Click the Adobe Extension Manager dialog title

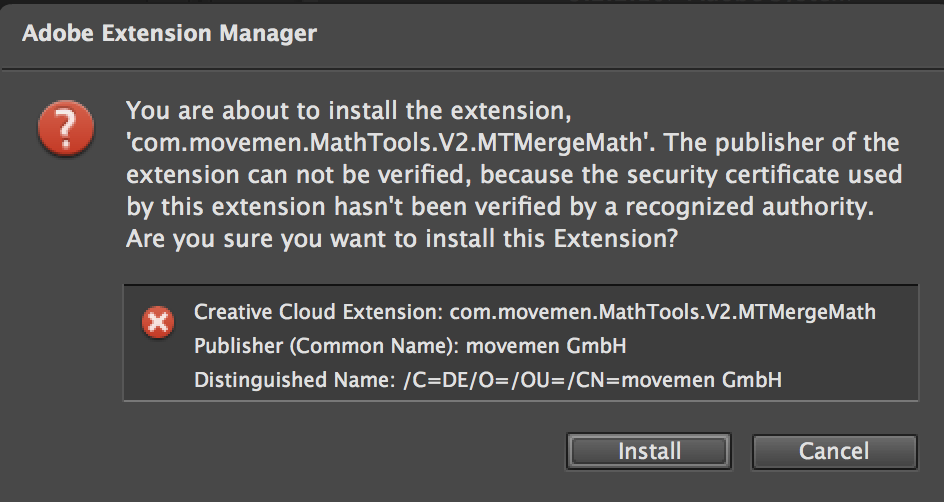pos(169,33)
